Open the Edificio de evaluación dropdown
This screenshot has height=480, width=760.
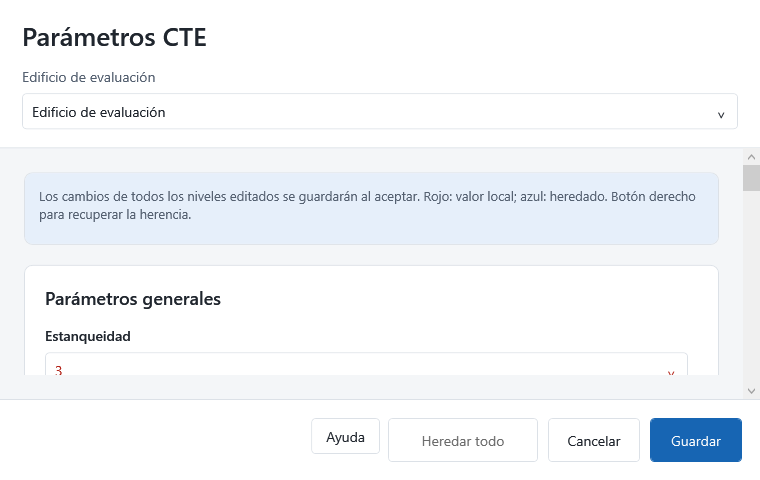click(380, 112)
